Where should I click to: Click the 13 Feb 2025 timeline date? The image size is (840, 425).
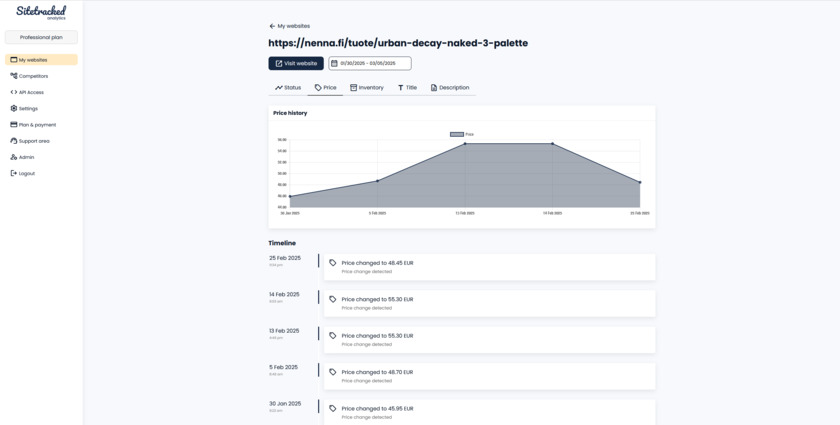284,331
